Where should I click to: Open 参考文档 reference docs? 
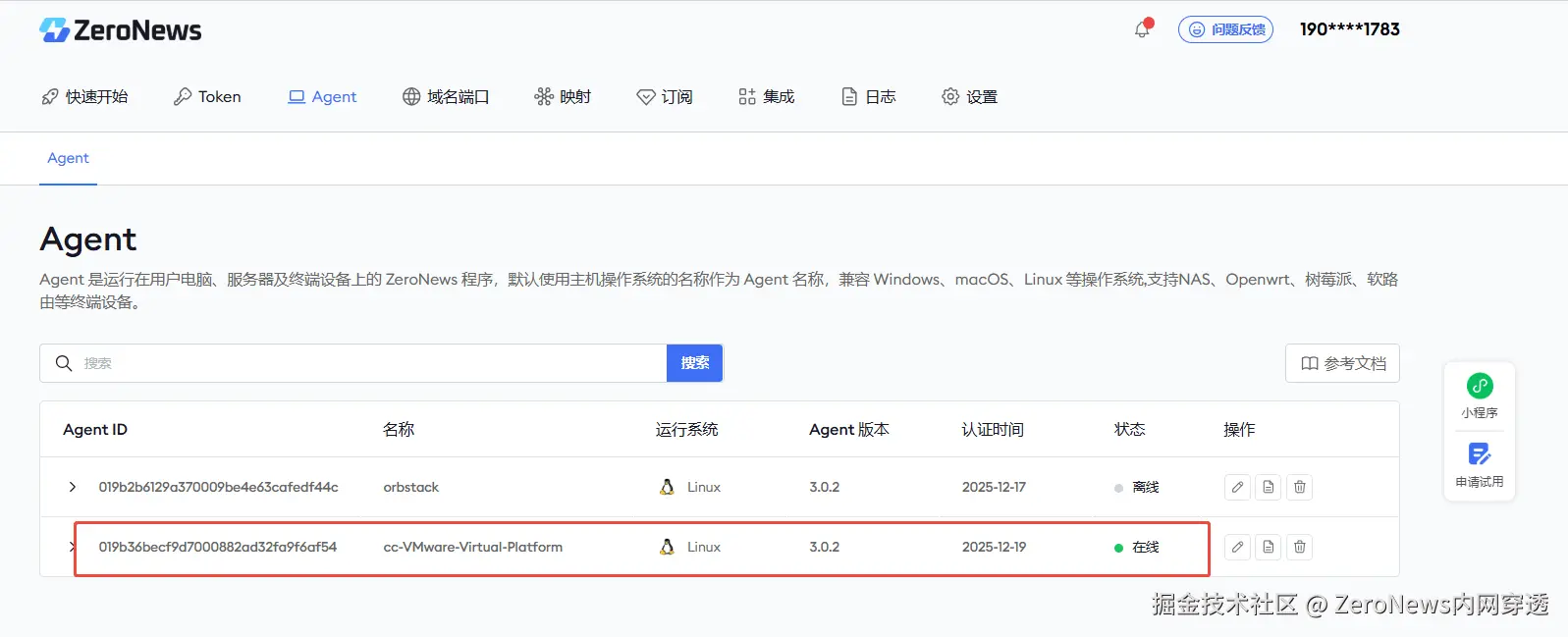1342,363
